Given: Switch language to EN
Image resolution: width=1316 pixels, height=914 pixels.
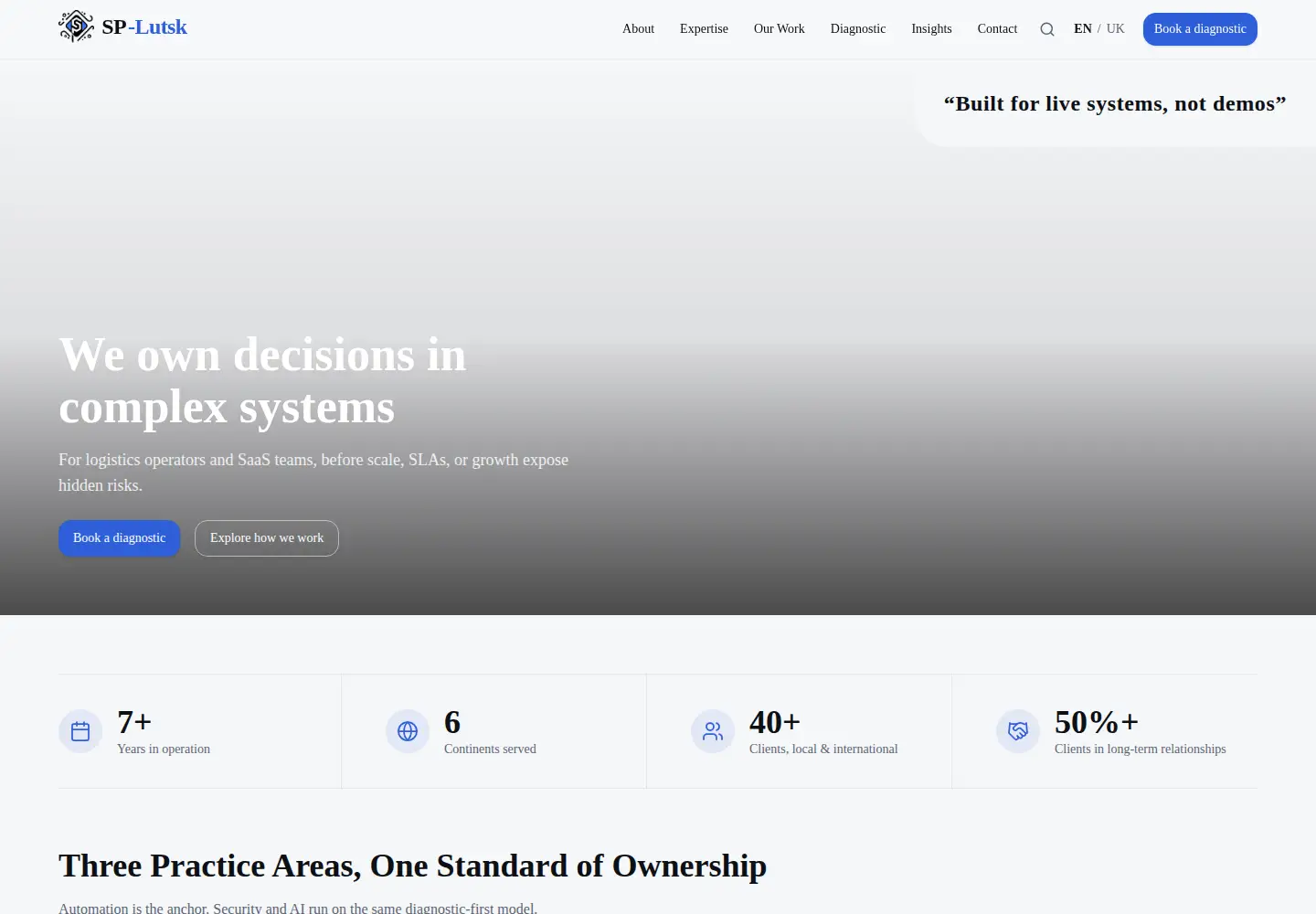Looking at the screenshot, I should point(1083,29).
